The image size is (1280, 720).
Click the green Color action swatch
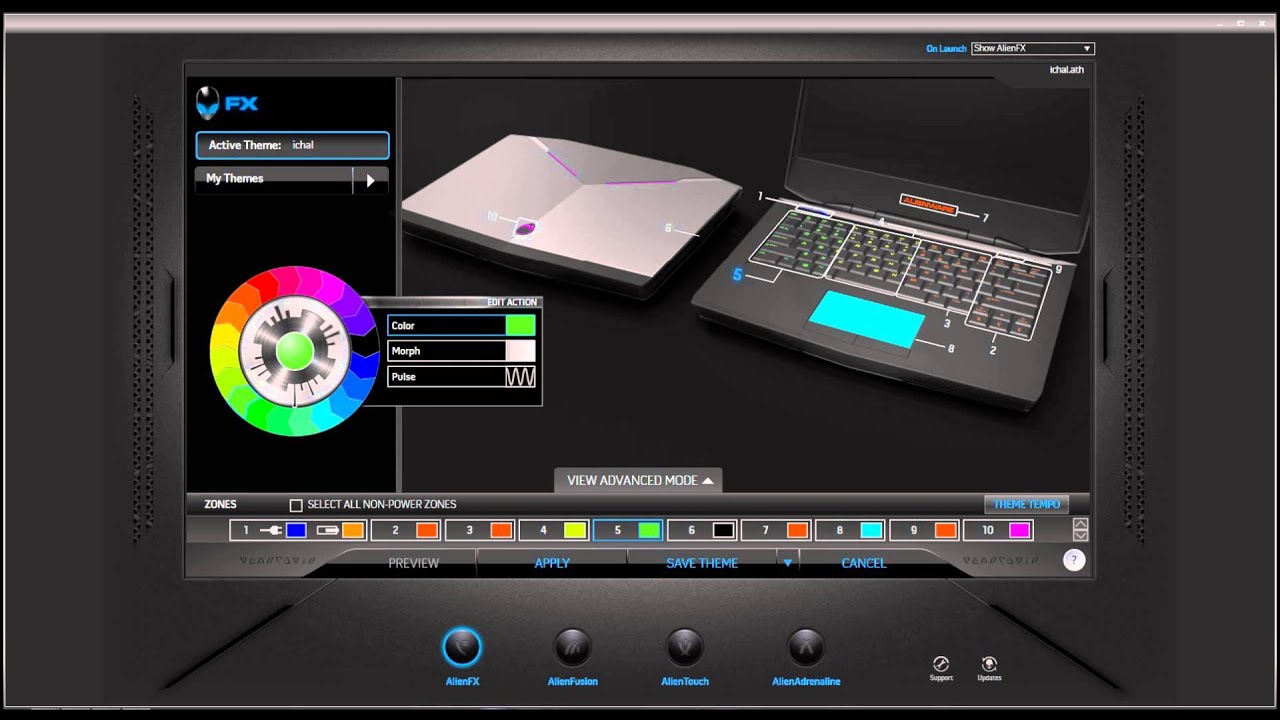pyautogui.click(x=520, y=325)
